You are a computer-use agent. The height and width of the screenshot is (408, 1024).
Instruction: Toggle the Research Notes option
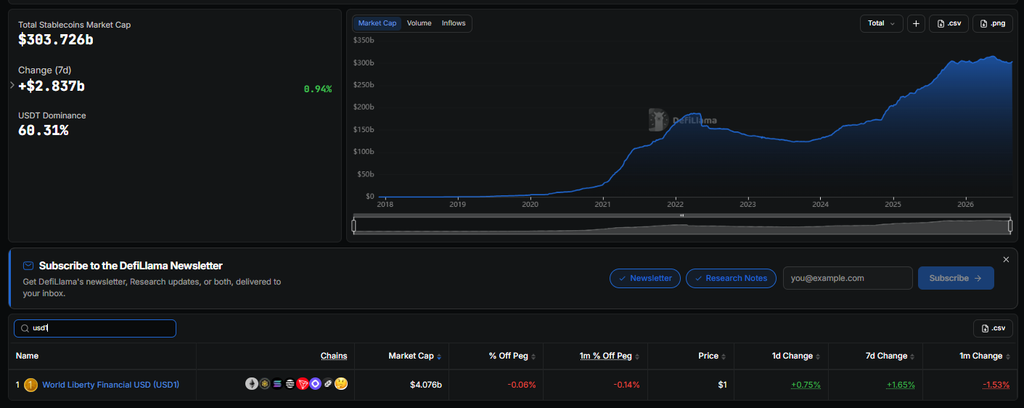(x=731, y=278)
